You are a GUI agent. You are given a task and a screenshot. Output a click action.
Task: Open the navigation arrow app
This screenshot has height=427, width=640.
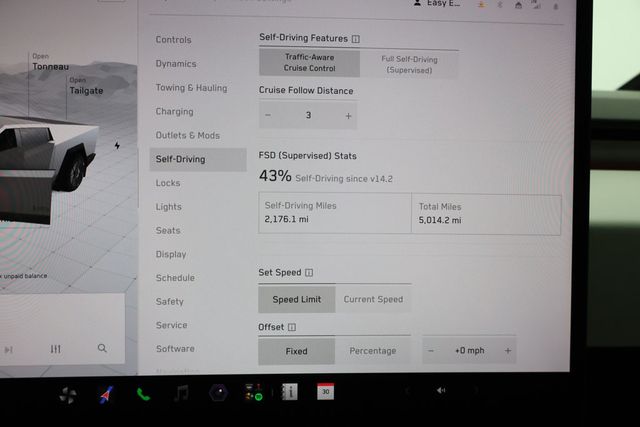tap(107, 395)
